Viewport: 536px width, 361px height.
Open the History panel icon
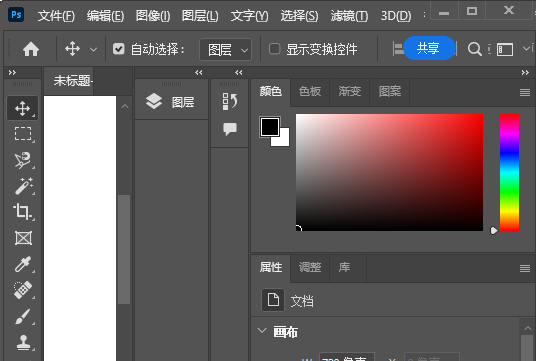pos(230,101)
